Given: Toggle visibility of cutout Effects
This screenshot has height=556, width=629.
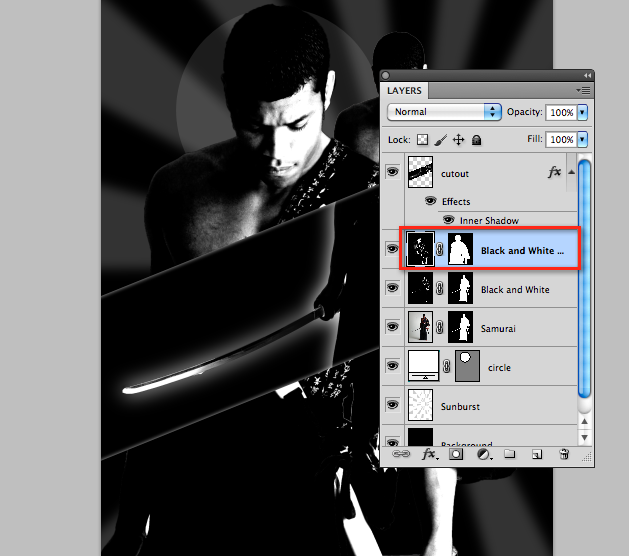Looking at the screenshot, I should (x=430, y=201).
